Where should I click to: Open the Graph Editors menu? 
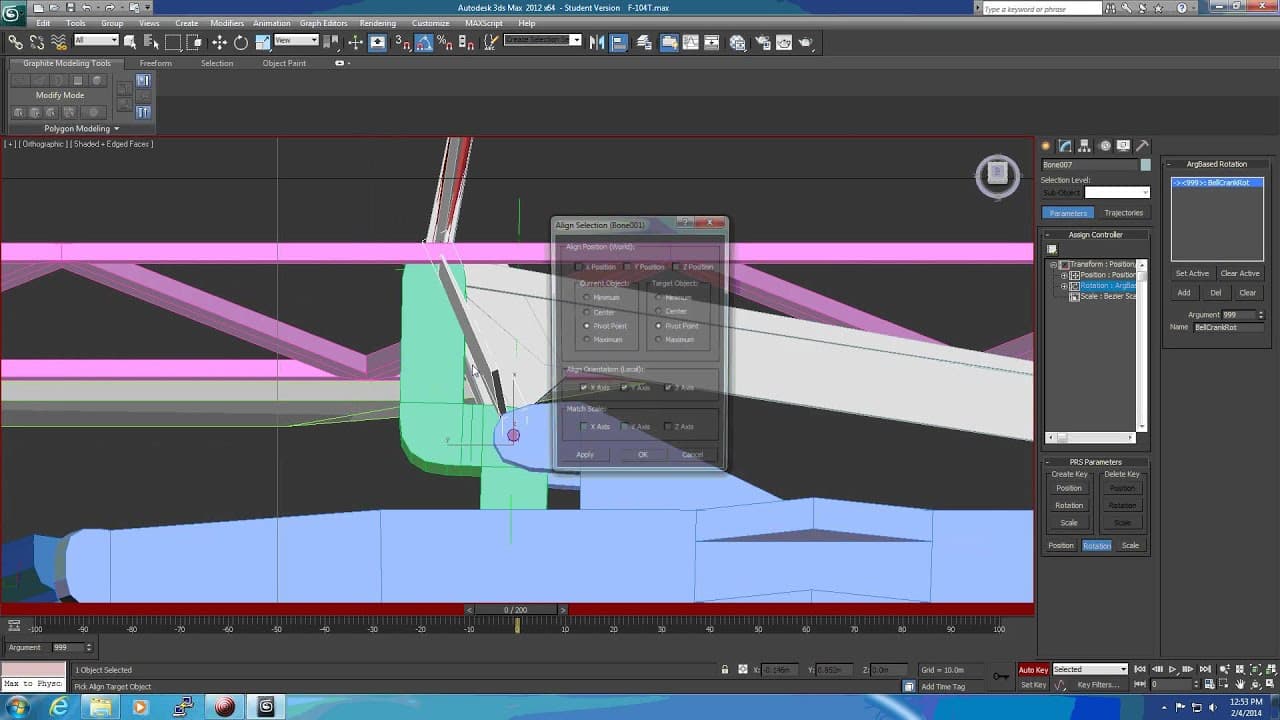click(x=324, y=23)
